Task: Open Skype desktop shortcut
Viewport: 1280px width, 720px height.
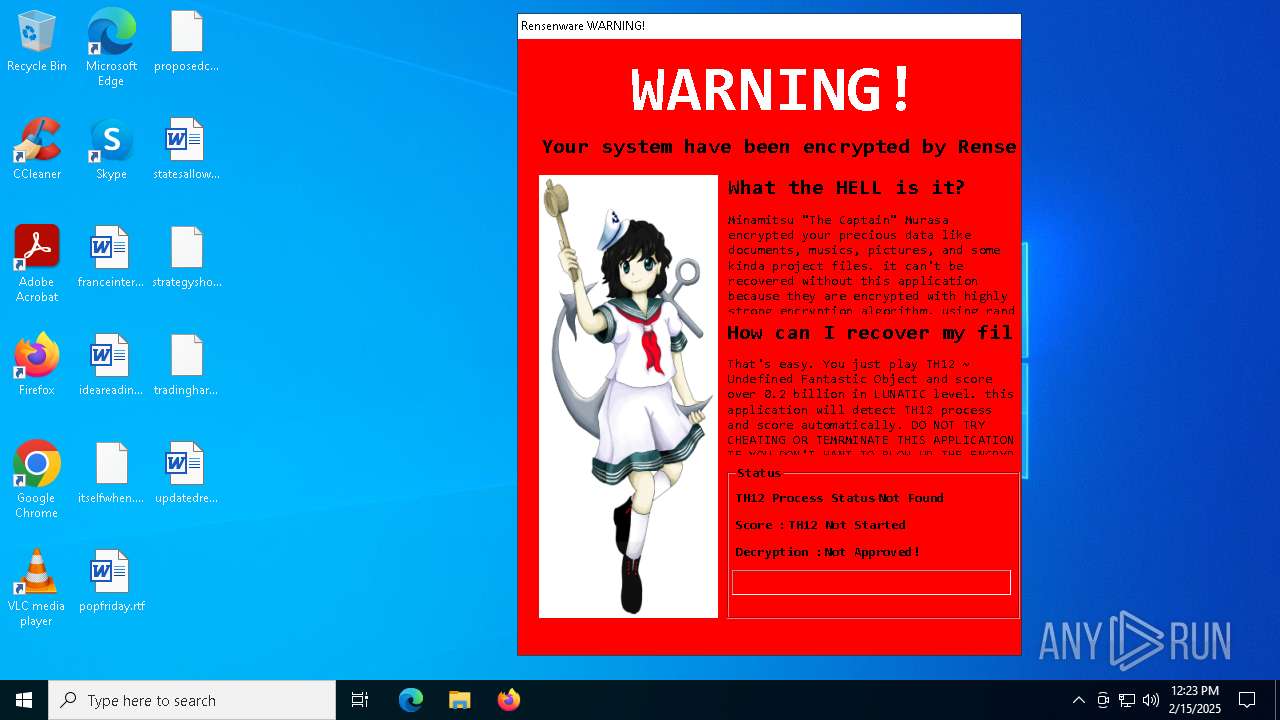Action: pyautogui.click(x=111, y=150)
